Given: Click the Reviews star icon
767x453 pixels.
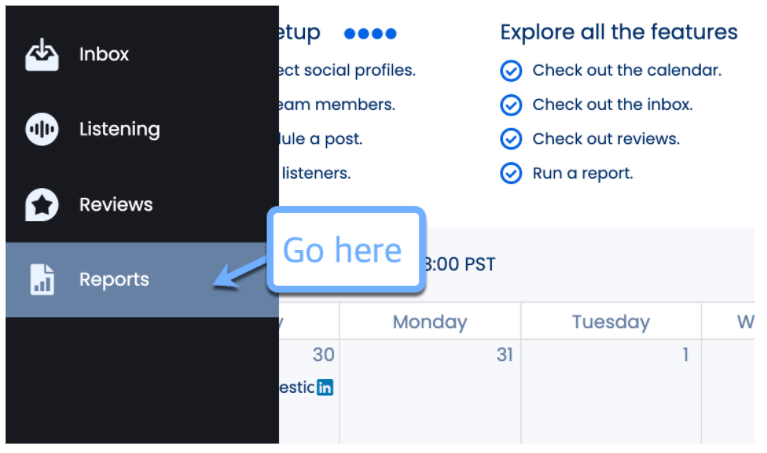Looking at the screenshot, I should (42, 204).
